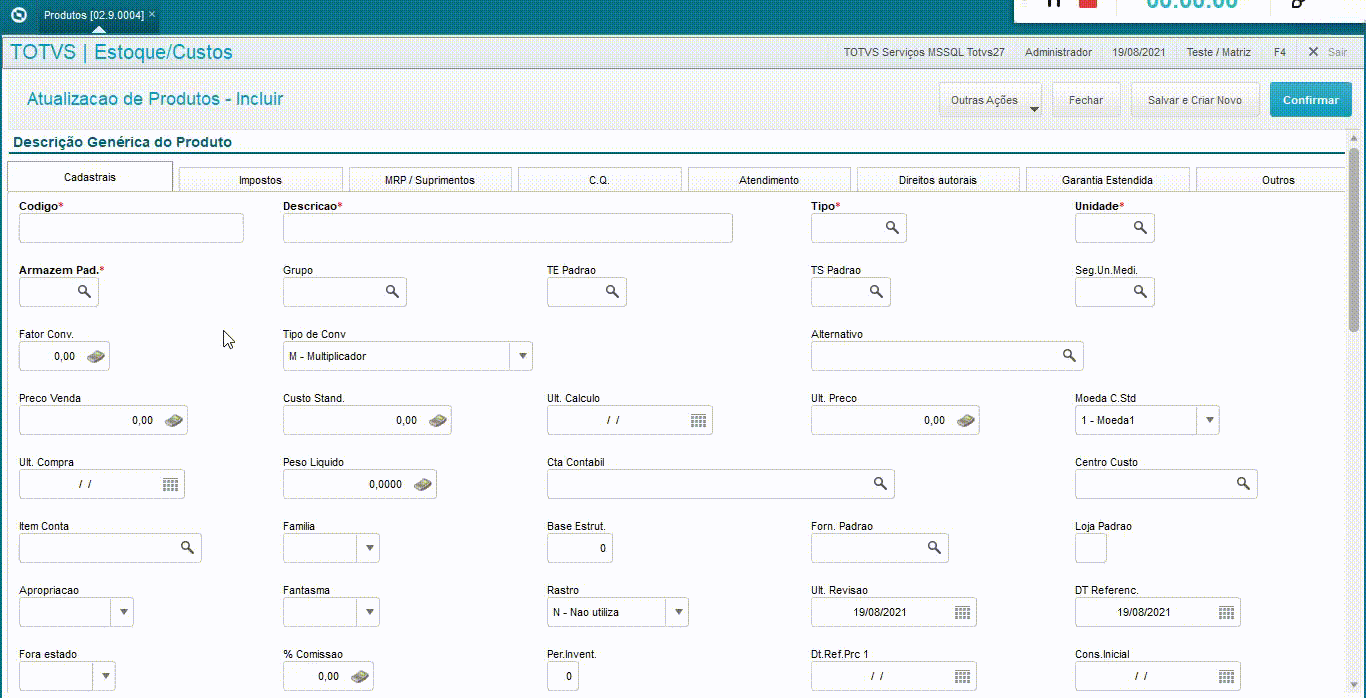This screenshot has width=1366, height=698.
Task: Expand Tipo de Conv dropdown
Action: click(x=521, y=356)
